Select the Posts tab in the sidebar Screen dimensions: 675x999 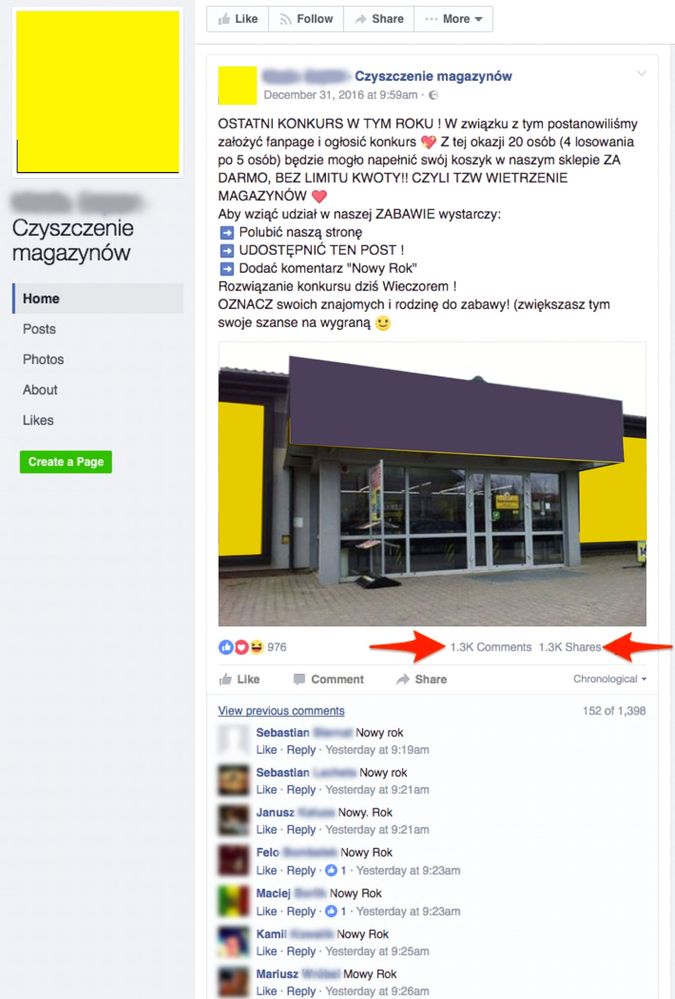pyautogui.click(x=40, y=329)
